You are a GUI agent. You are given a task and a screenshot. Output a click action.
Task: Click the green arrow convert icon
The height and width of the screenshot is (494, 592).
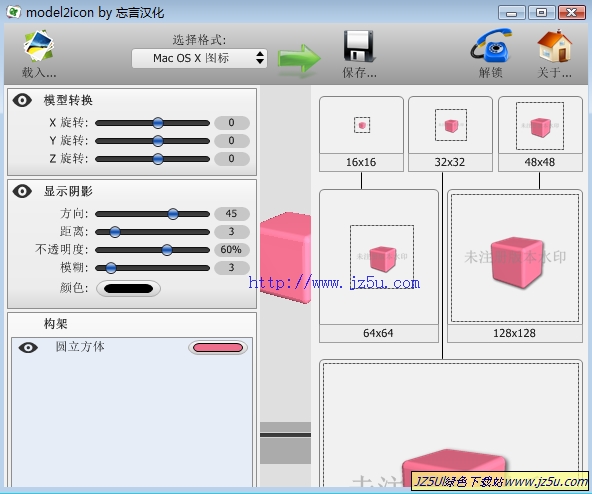click(x=299, y=59)
